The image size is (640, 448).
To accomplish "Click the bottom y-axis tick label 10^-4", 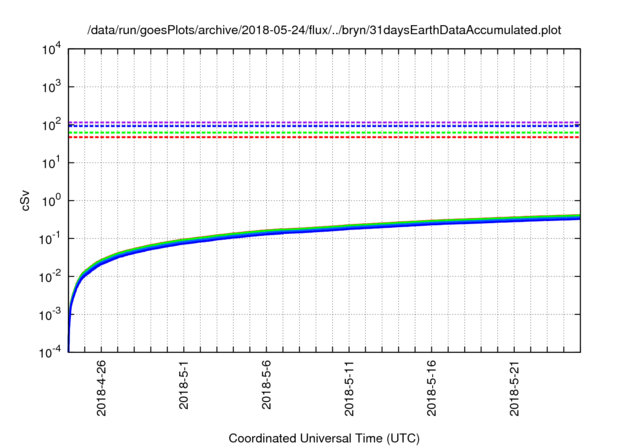I will (x=50, y=352).
